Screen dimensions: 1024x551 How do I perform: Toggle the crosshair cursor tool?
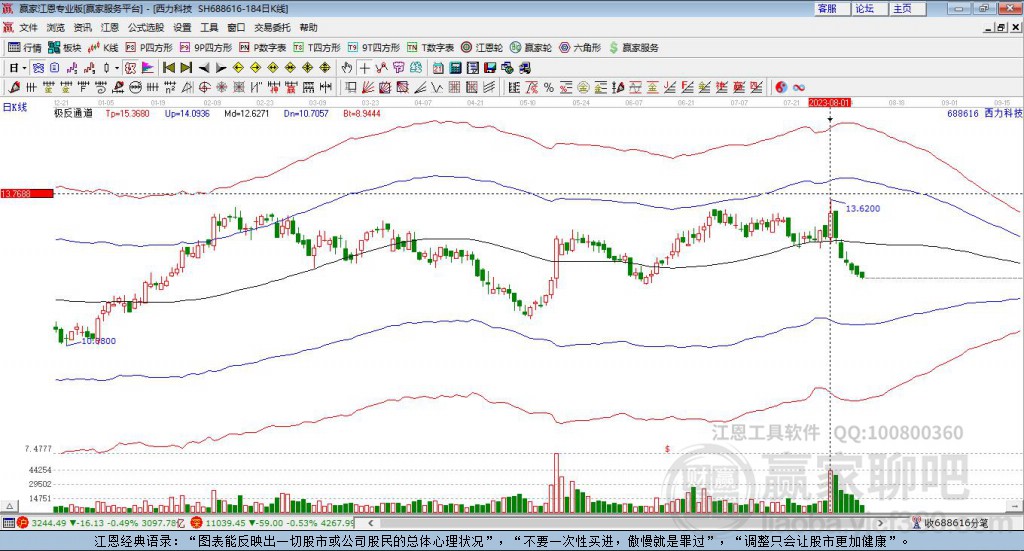[x=364, y=68]
